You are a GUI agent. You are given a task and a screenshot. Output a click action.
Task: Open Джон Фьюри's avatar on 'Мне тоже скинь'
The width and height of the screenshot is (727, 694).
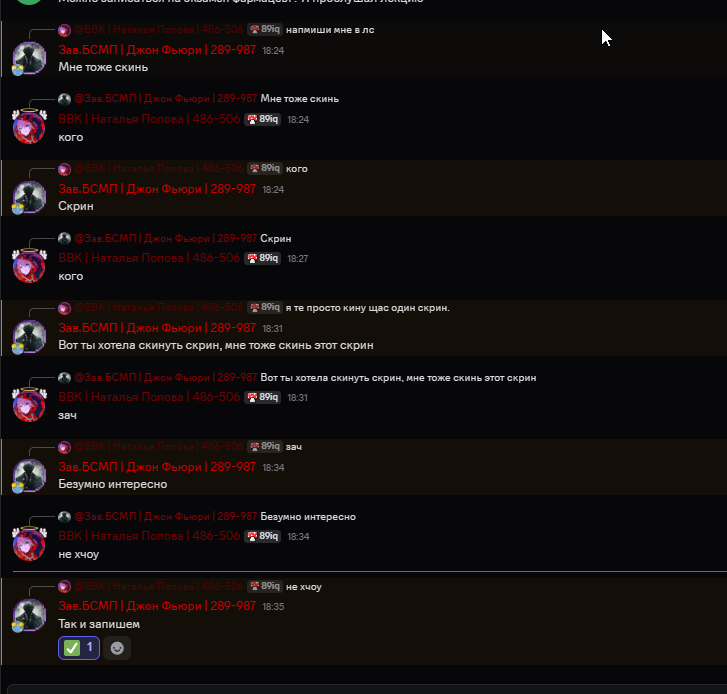pyautogui.click(x=29, y=58)
